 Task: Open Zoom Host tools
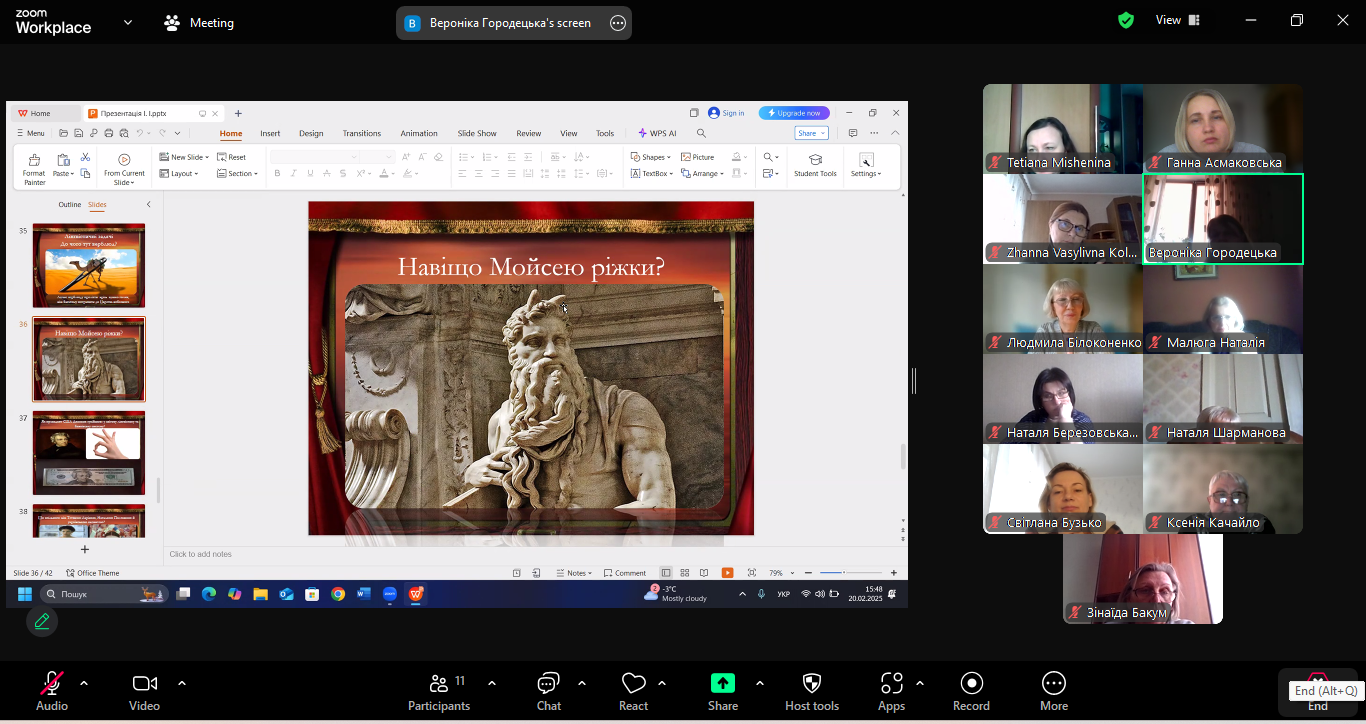(x=812, y=691)
